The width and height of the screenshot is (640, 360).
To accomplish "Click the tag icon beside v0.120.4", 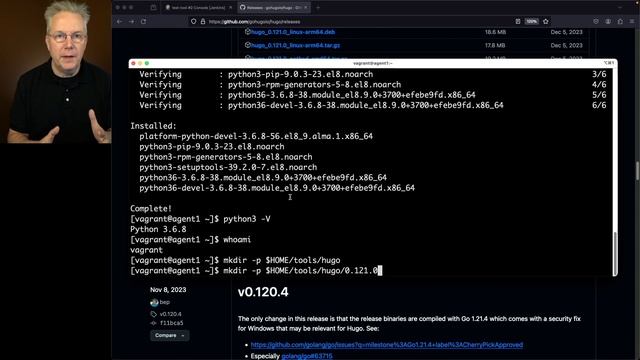I will coord(153,314).
